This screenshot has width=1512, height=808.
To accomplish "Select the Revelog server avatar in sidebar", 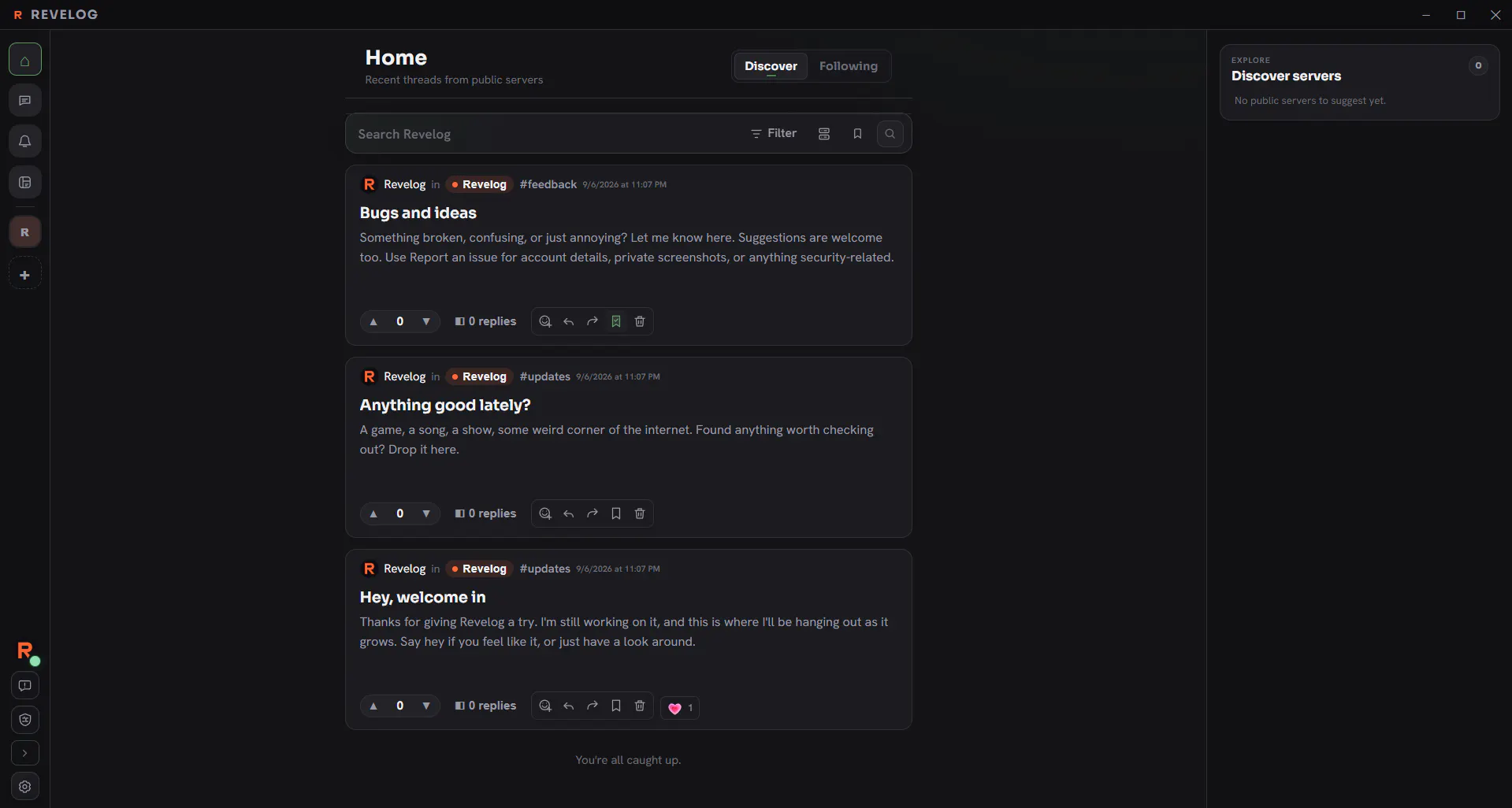I will [25, 232].
